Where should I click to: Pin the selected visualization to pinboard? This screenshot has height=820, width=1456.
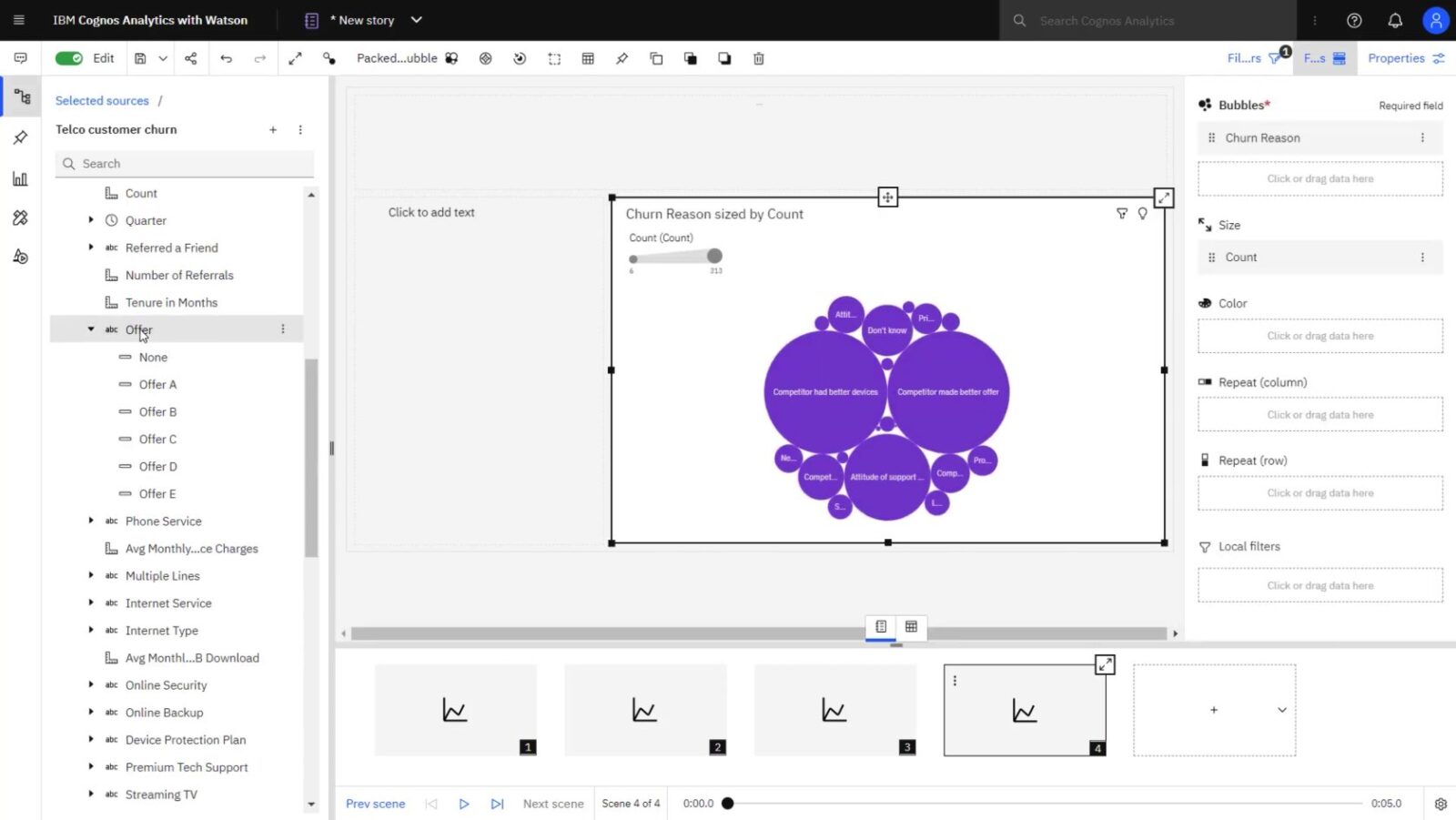coord(622,57)
